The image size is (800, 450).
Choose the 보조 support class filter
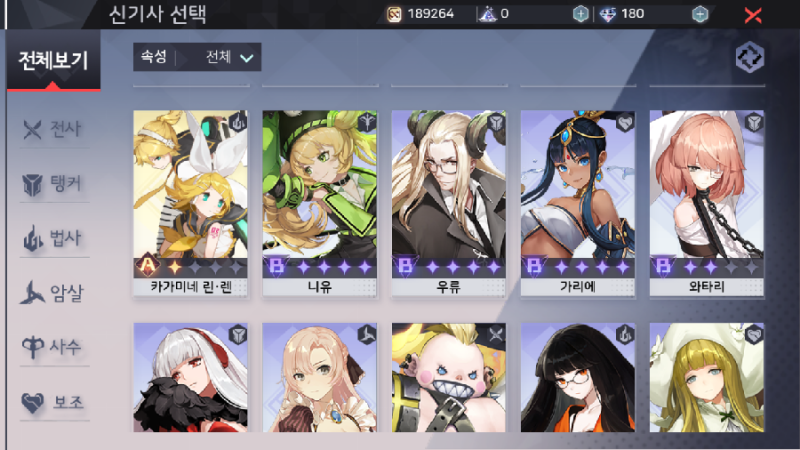coord(54,402)
